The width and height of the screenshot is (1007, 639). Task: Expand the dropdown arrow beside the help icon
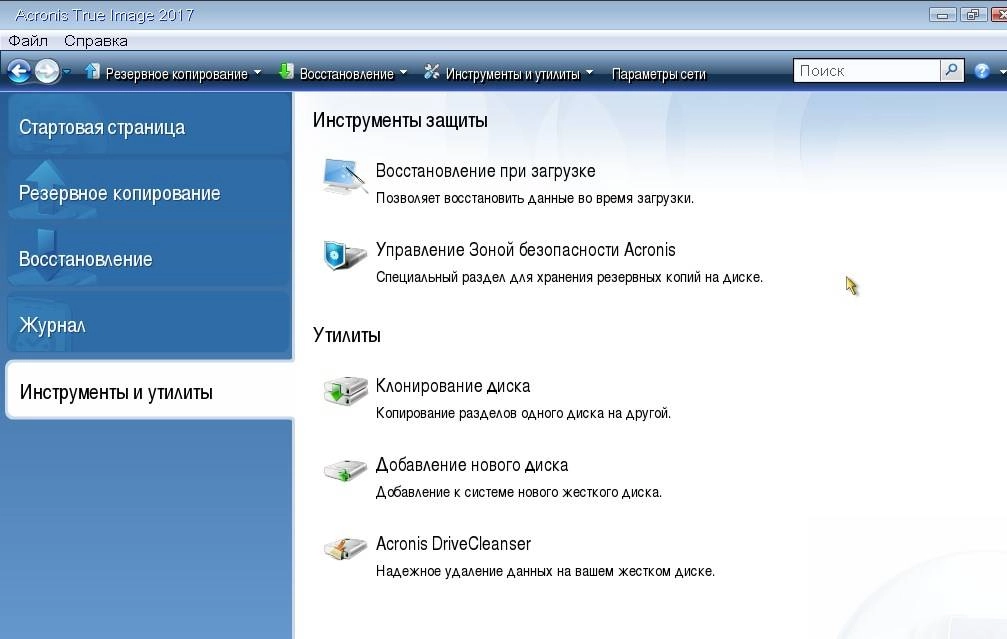pos(1002,72)
